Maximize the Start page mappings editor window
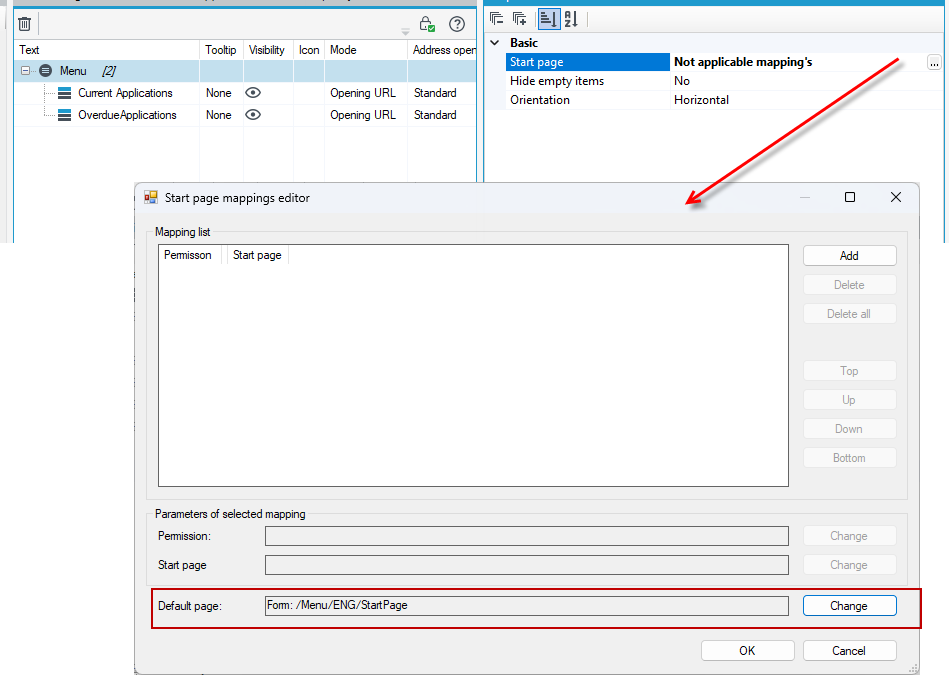949x681 pixels. [x=850, y=197]
